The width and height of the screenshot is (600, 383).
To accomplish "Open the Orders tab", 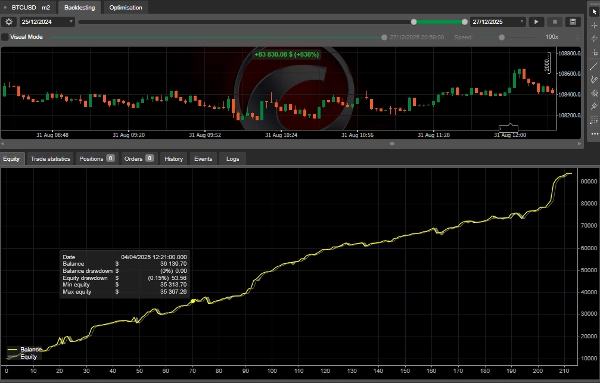I will (x=139, y=159).
